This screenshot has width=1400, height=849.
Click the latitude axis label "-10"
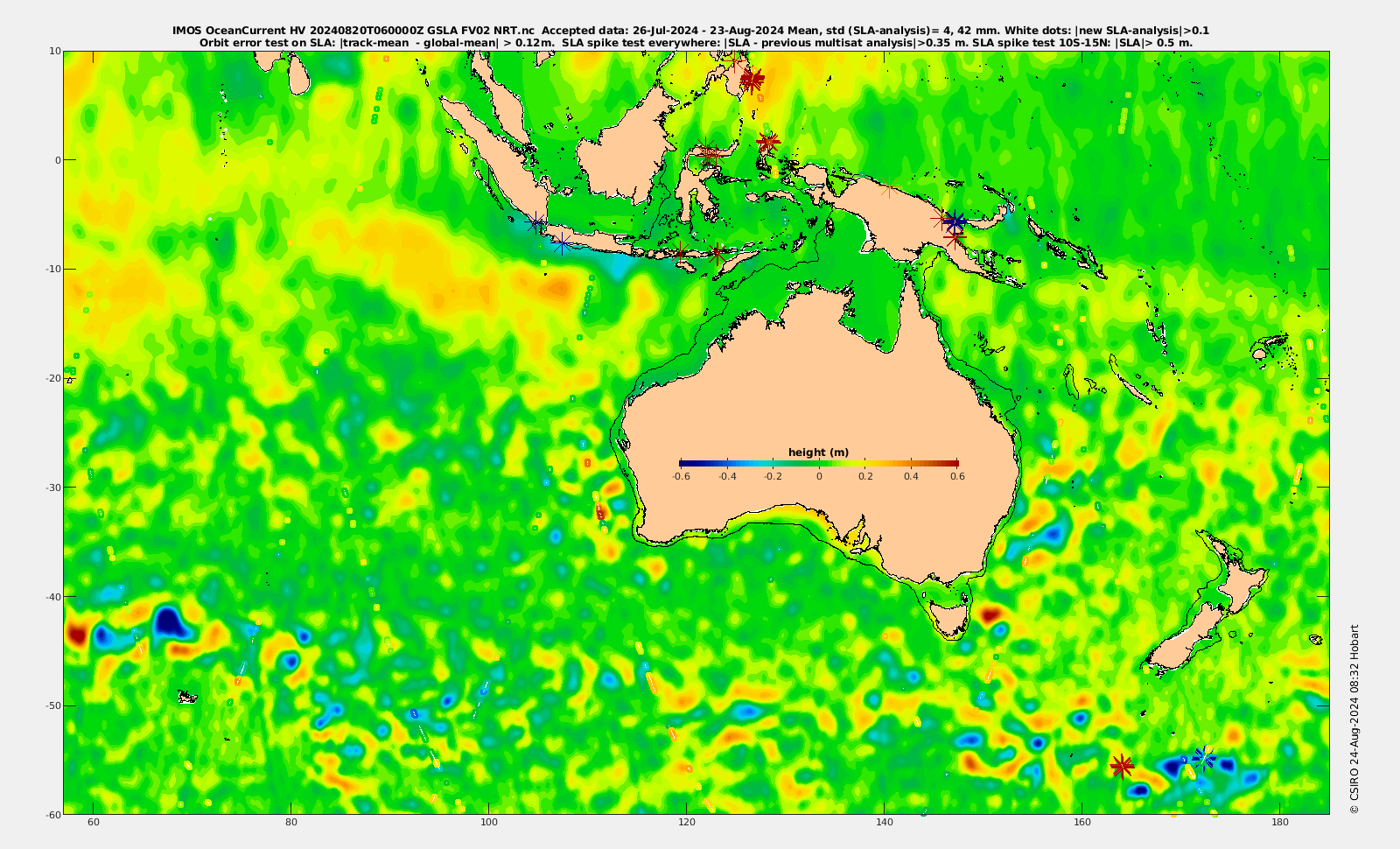coord(52,269)
